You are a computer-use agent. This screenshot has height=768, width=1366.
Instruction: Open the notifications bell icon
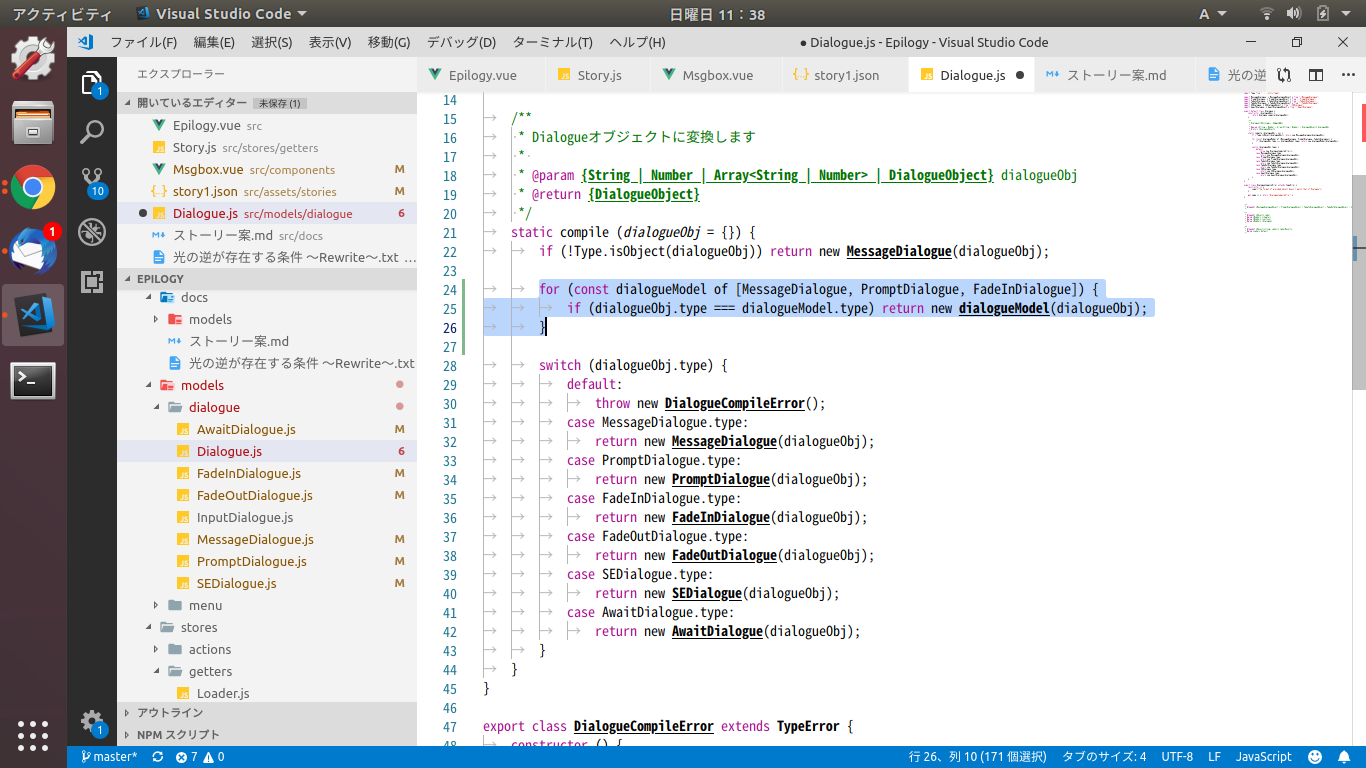[x=1345, y=757]
